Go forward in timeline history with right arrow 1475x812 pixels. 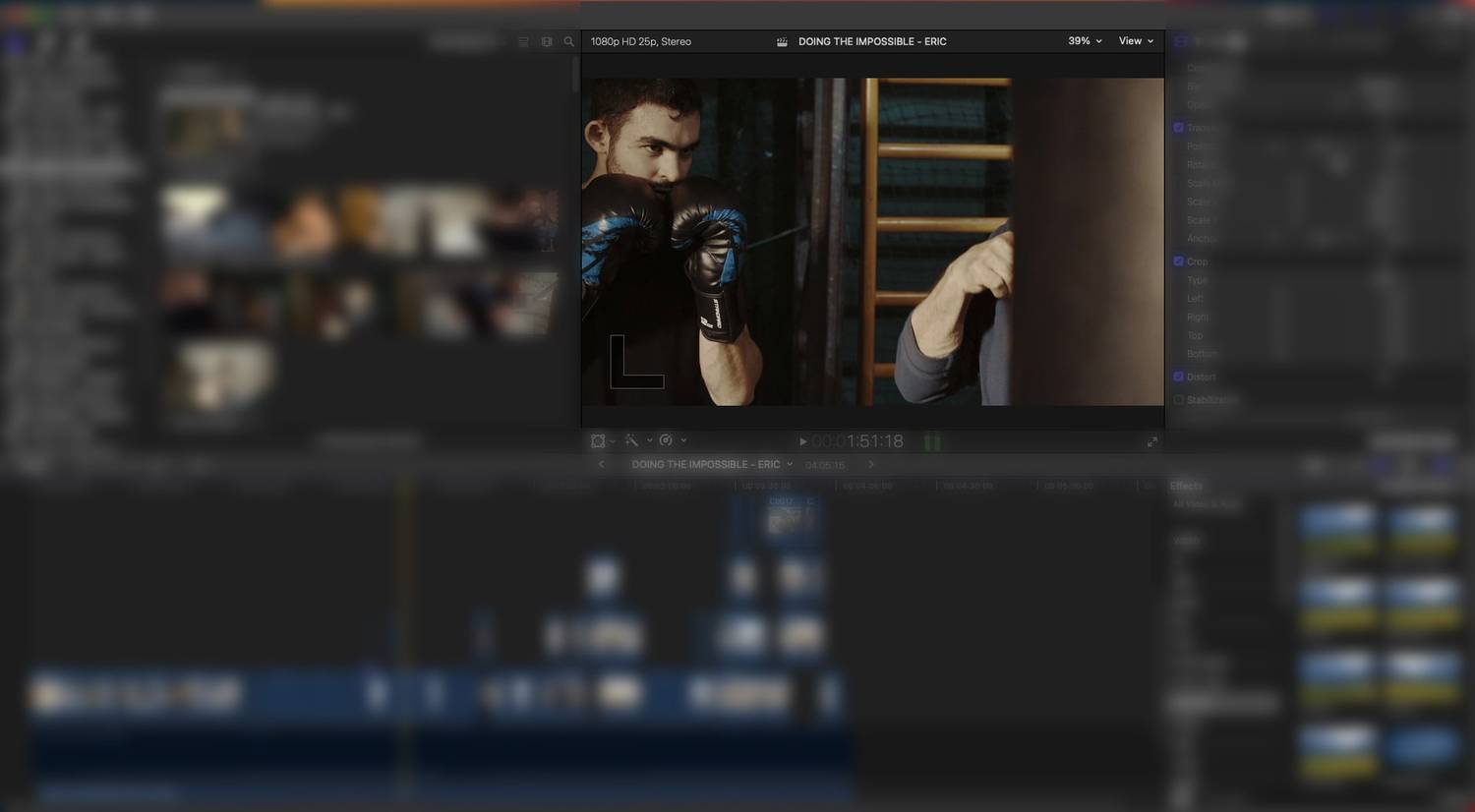[x=870, y=464]
